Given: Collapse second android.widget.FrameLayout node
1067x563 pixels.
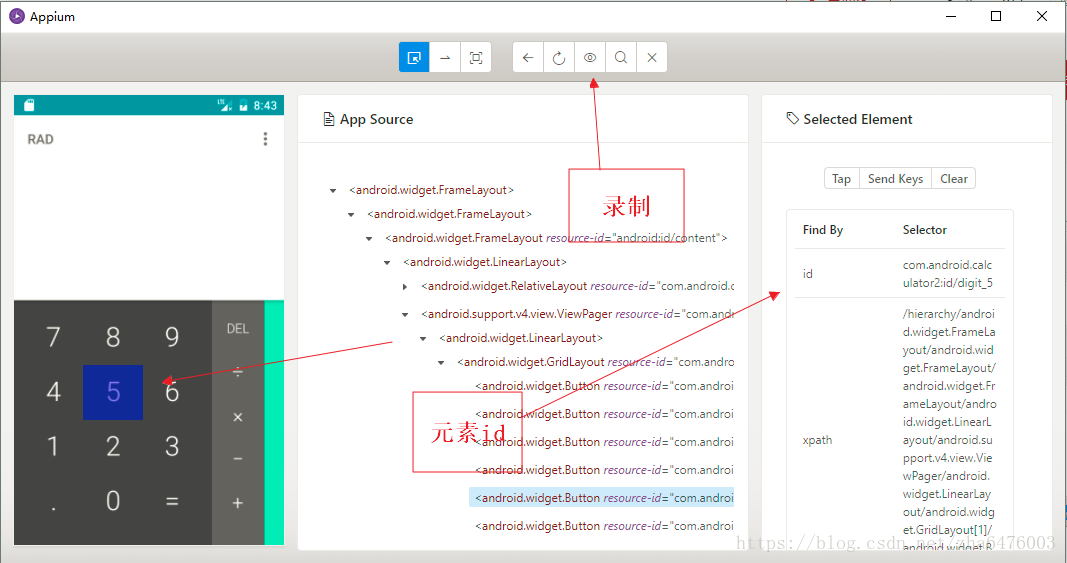Looking at the screenshot, I should [x=351, y=214].
